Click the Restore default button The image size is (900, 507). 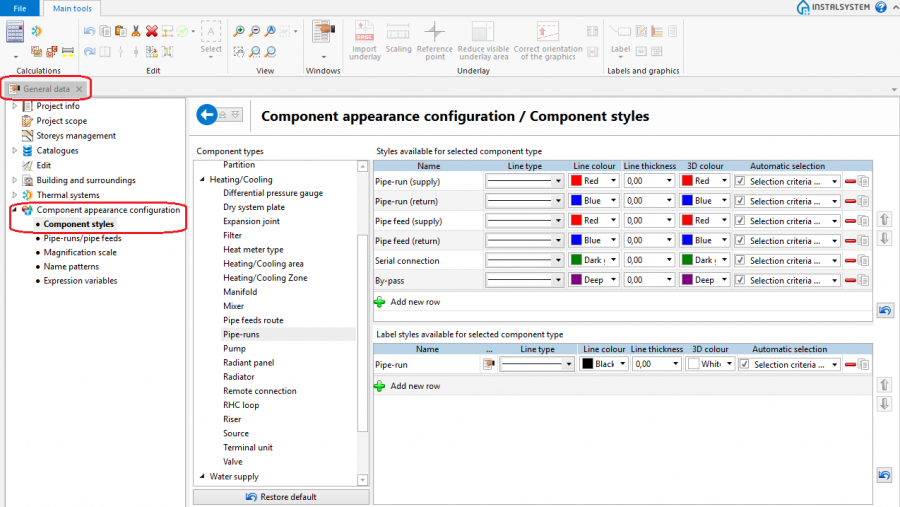(x=281, y=497)
